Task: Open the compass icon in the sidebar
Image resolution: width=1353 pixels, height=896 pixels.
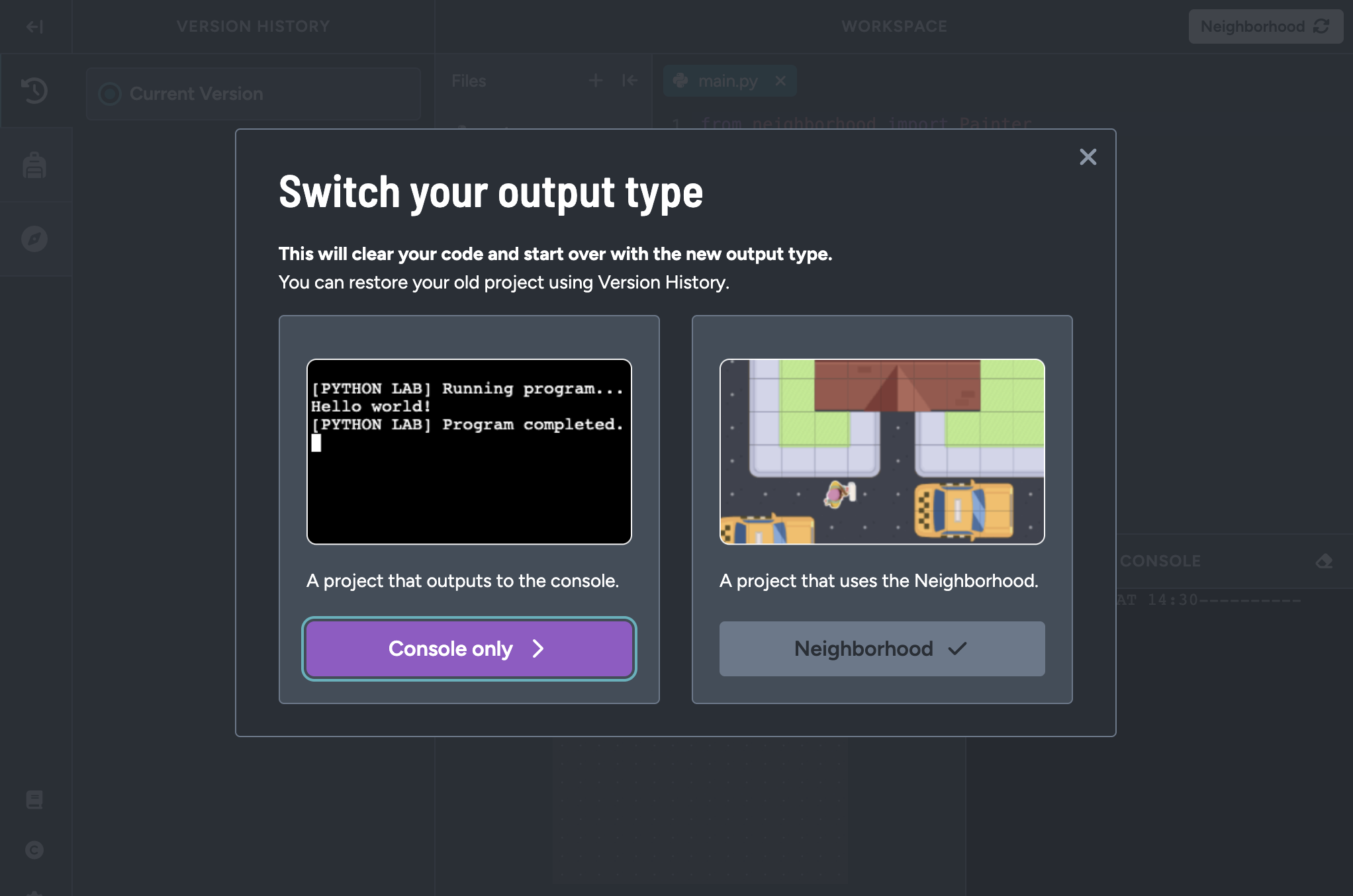Action: (x=34, y=239)
